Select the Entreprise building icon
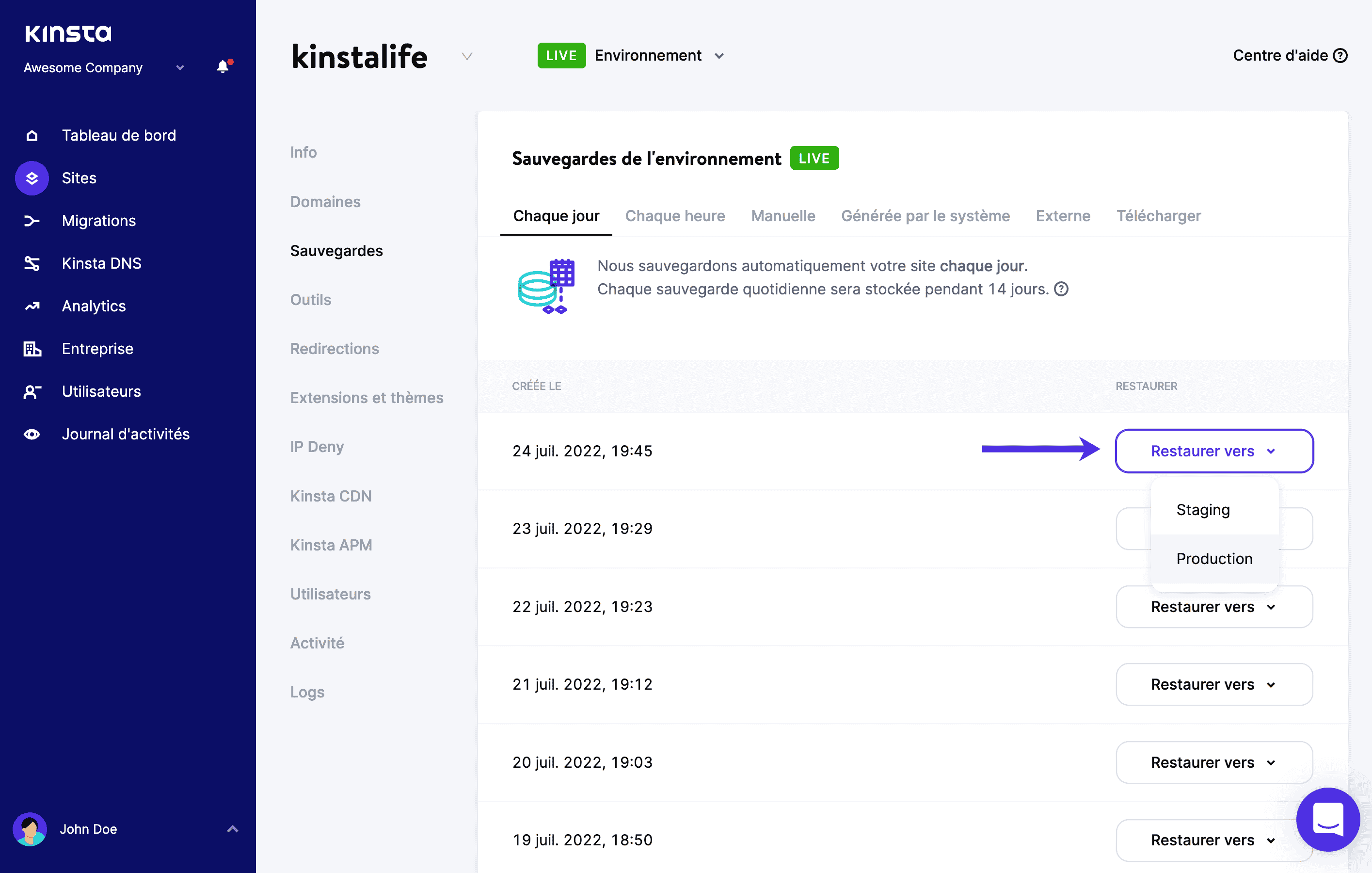Viewport: 1372px width, 873px height. [32, 349]
